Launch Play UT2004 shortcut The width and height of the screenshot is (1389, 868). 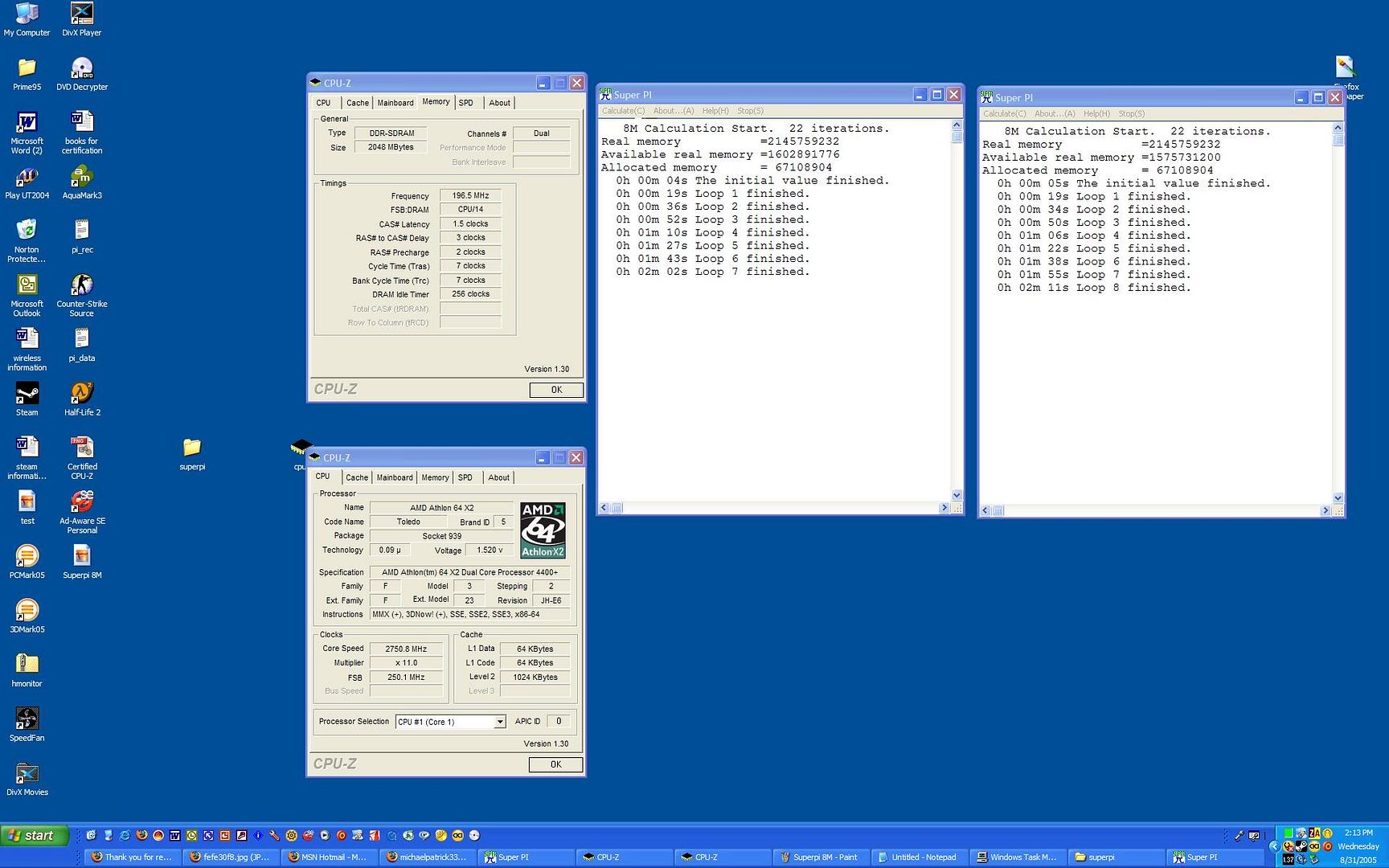pos(27,182)
